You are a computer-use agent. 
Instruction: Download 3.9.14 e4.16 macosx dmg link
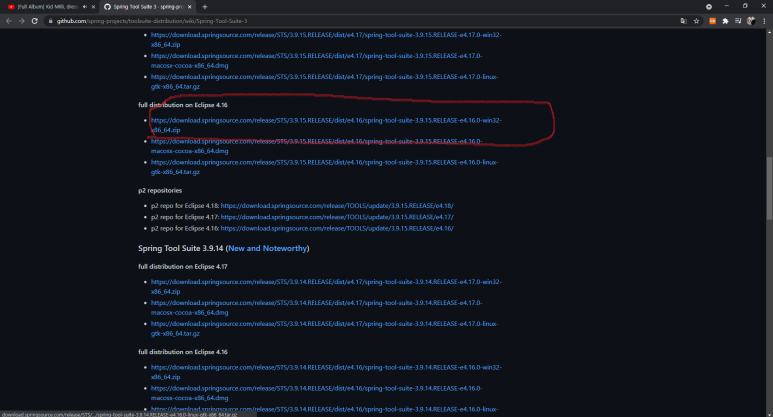point(316,393)
